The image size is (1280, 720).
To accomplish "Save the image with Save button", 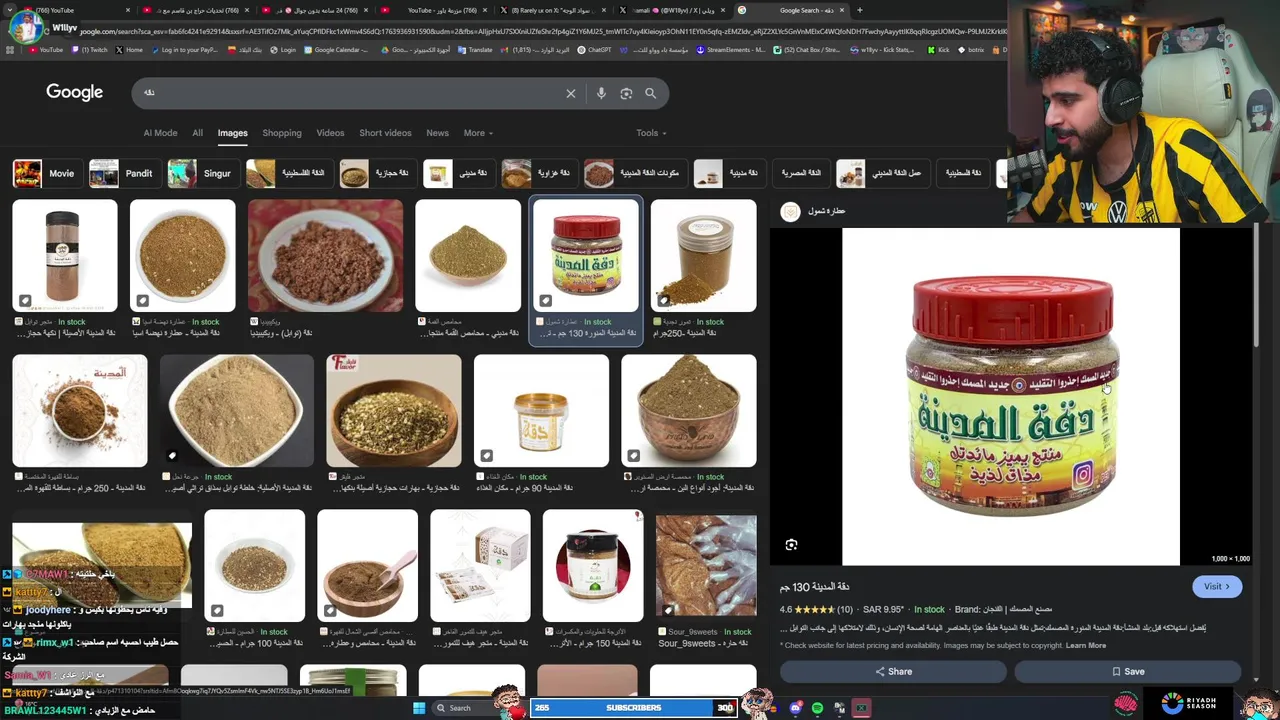I will 1128,672.
